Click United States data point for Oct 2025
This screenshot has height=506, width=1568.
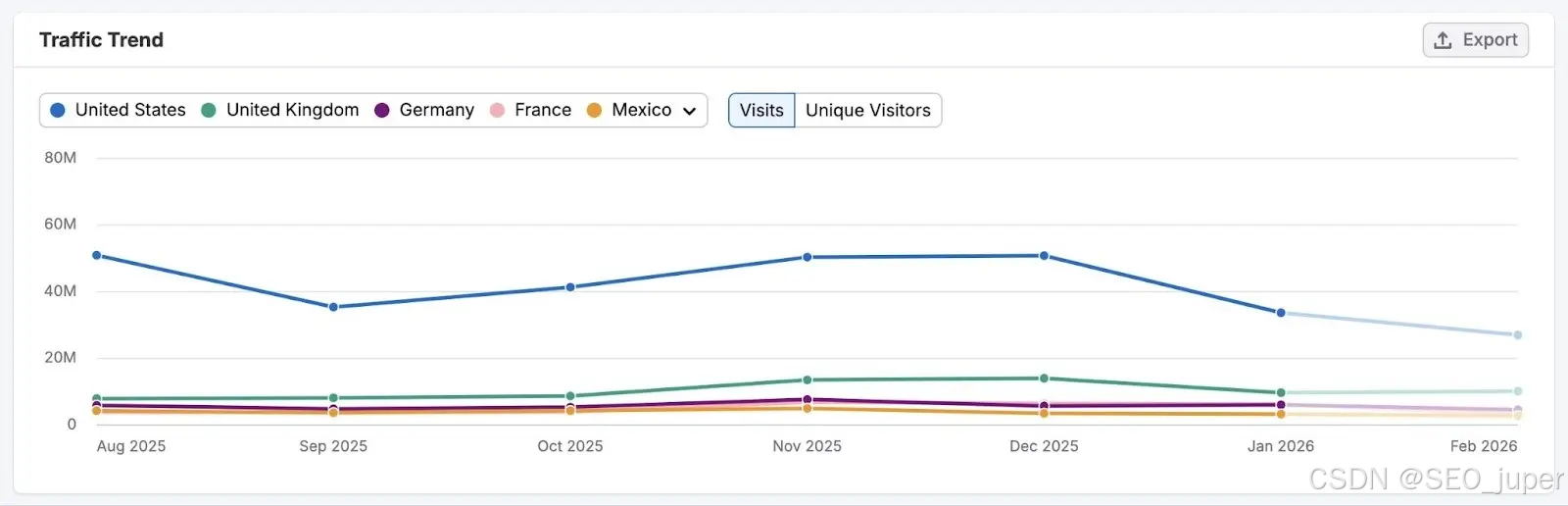(570, 287)
